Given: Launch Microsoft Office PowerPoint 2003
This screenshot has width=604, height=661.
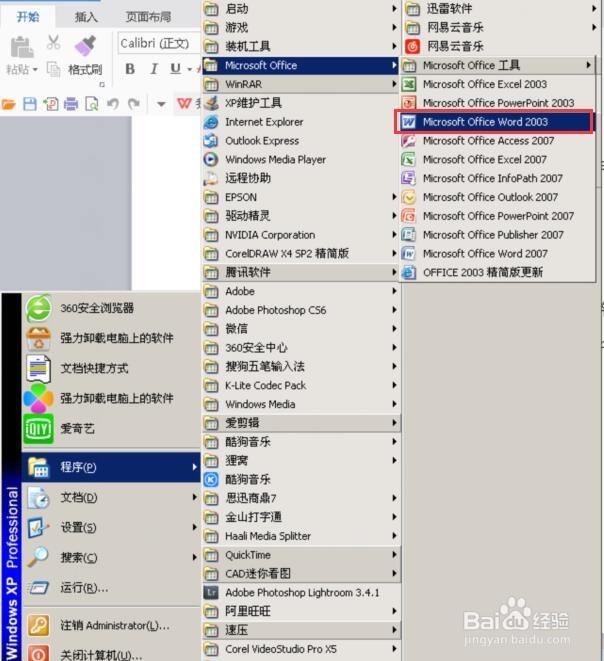Looking at the screenshot, I should (x=497, y=103).
